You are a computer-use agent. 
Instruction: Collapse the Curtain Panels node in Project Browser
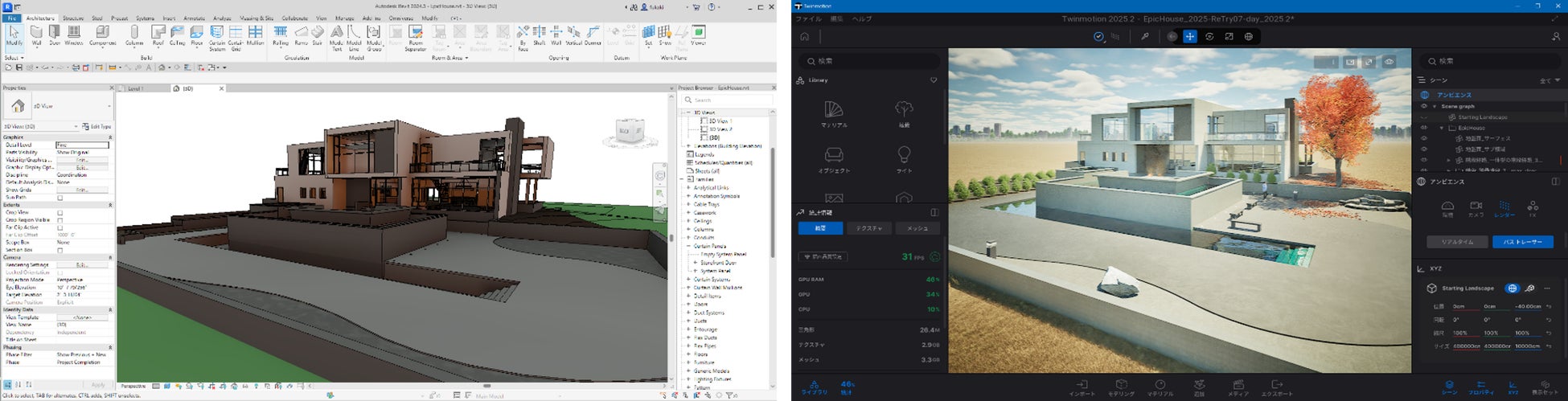pos(688,247)
